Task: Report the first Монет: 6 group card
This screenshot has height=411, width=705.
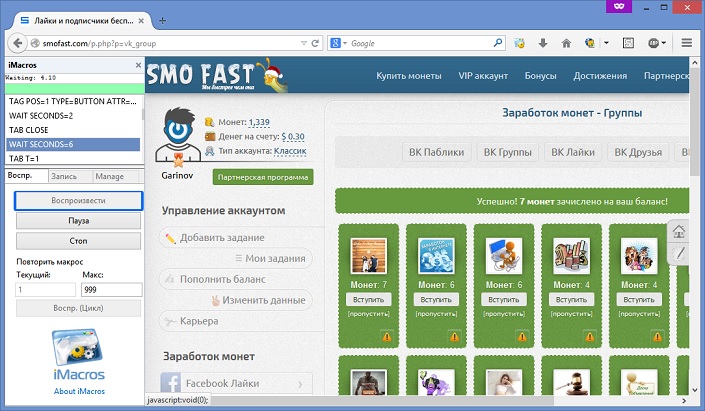Action: click(x=454, y=336)
